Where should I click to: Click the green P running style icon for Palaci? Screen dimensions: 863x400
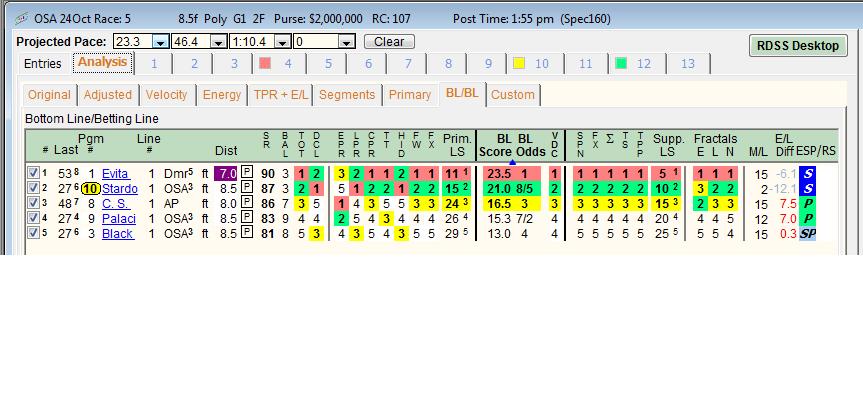point(807,219)
